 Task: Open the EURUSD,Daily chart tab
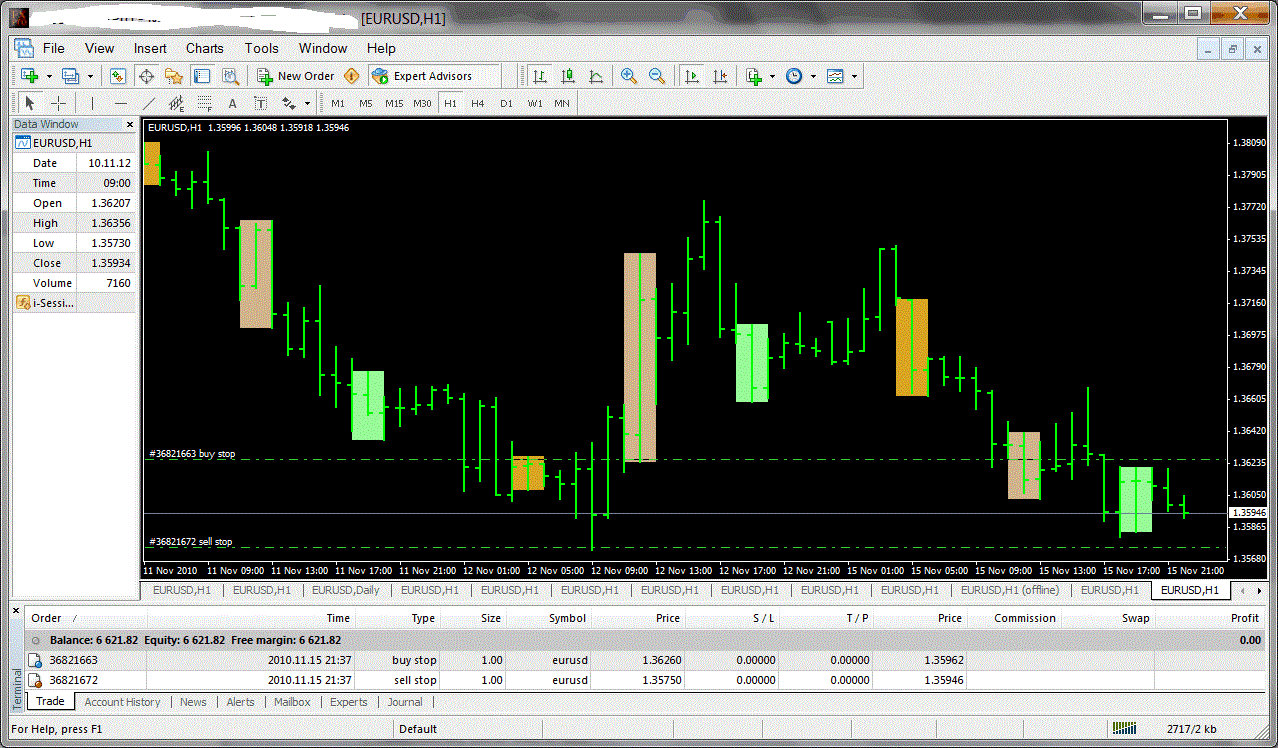coord(347,590)
